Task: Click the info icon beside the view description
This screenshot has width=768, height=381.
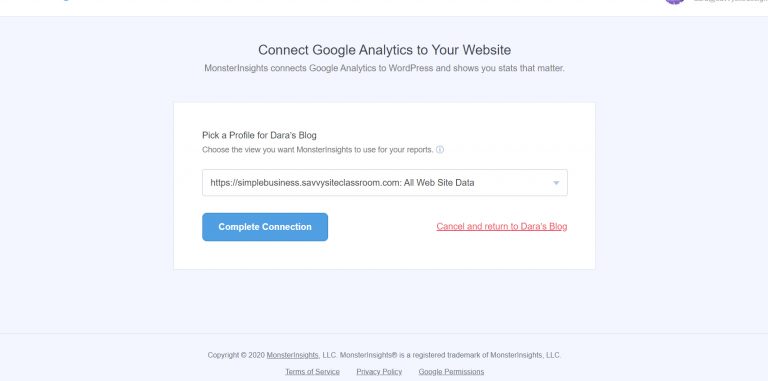Action: [x=440, y=150]
